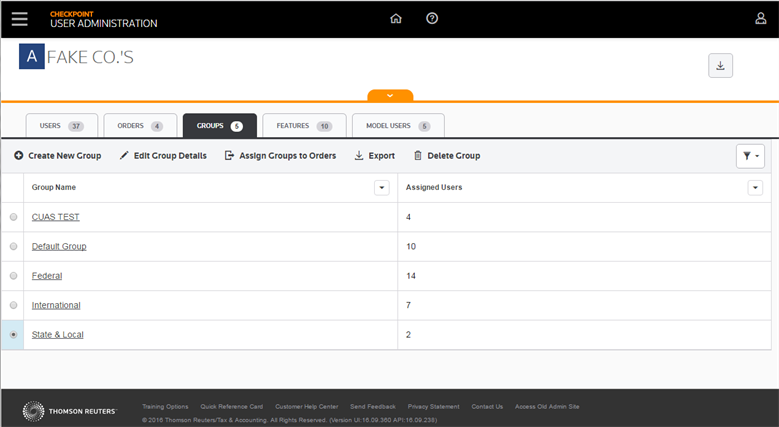Switch to the Model Users tab
The height and width of the screenshot is (427, 779).
pyautogui.click(x=398, y=126)
